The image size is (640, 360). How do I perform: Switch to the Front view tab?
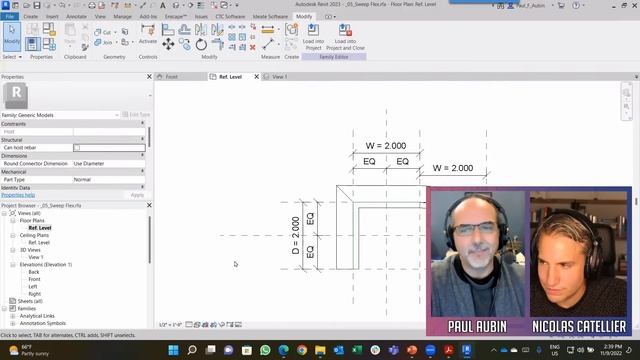click(171, 77)
